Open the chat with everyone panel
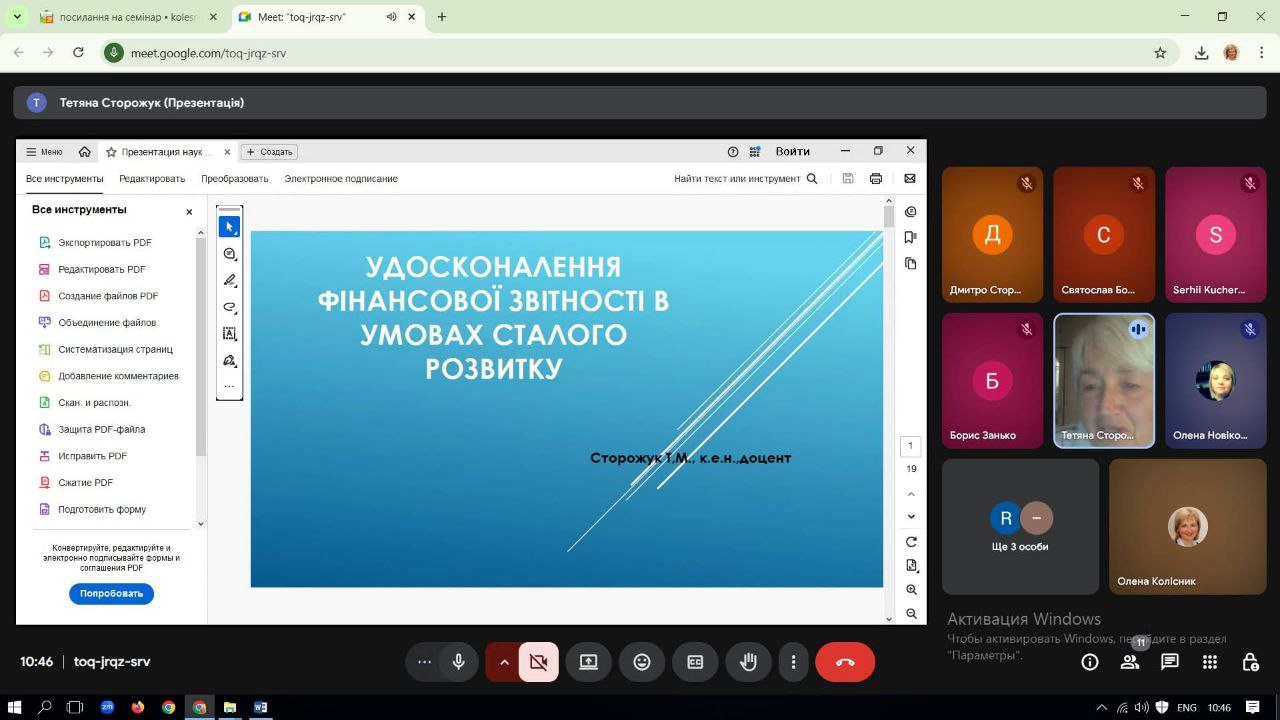Image resolution: width=1280 pixels, height=720 pixels. (1169, 662)
